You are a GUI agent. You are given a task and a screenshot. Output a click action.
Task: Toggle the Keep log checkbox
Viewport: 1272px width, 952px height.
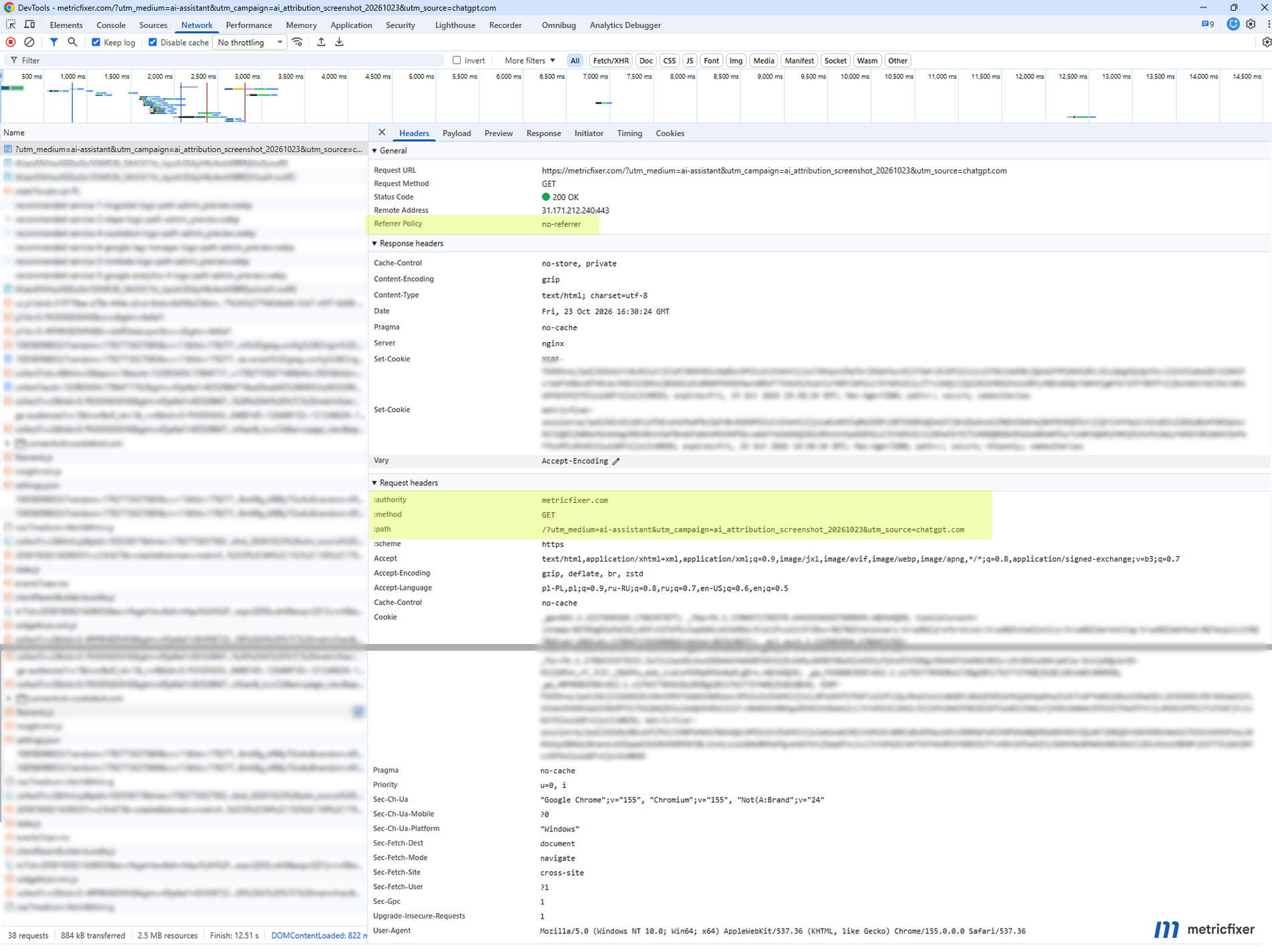[96, 42]
